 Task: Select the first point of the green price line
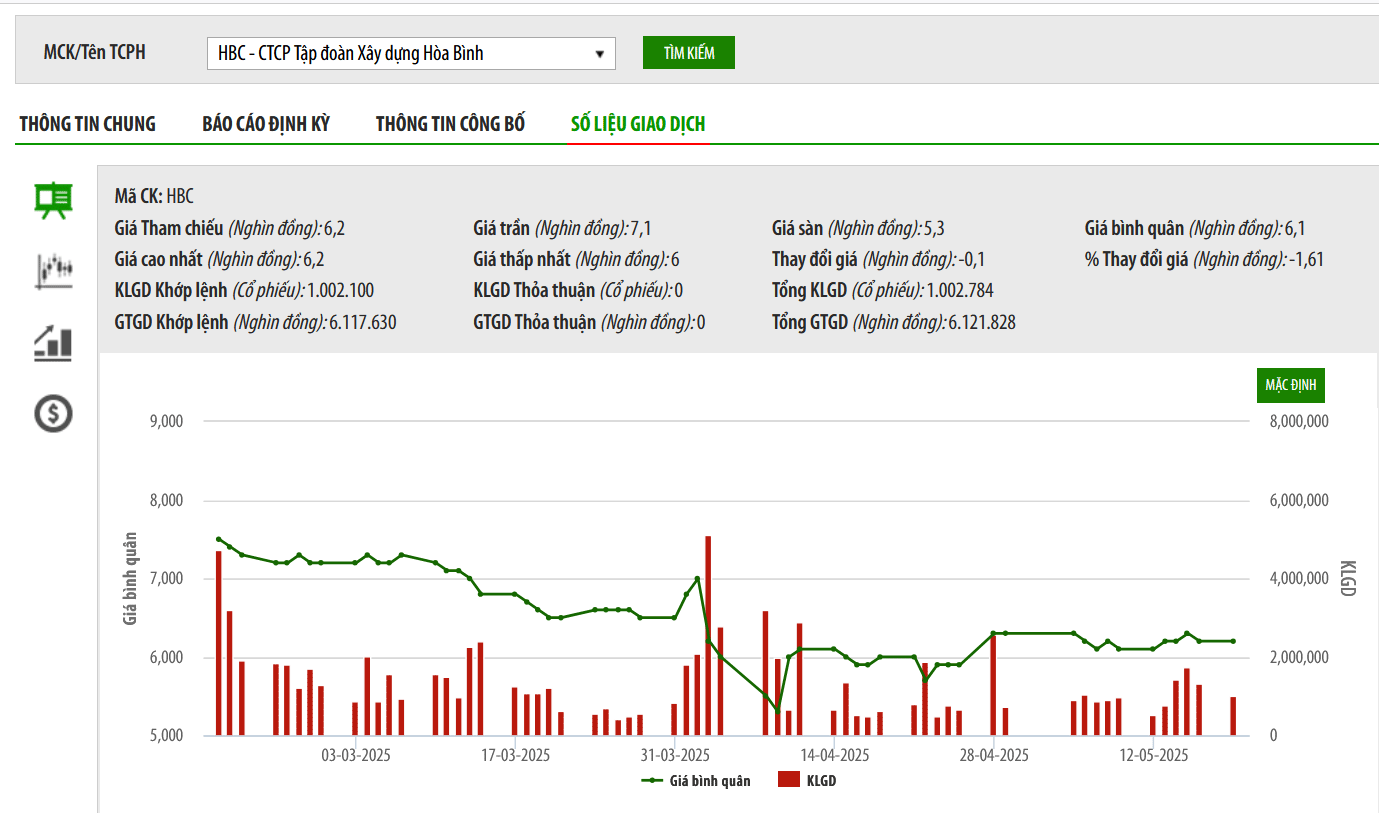(x=219, y=539)
